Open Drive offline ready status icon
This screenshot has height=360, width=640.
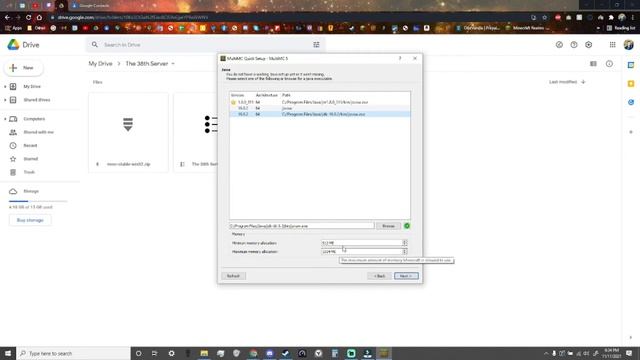click(x=559, y=45)
